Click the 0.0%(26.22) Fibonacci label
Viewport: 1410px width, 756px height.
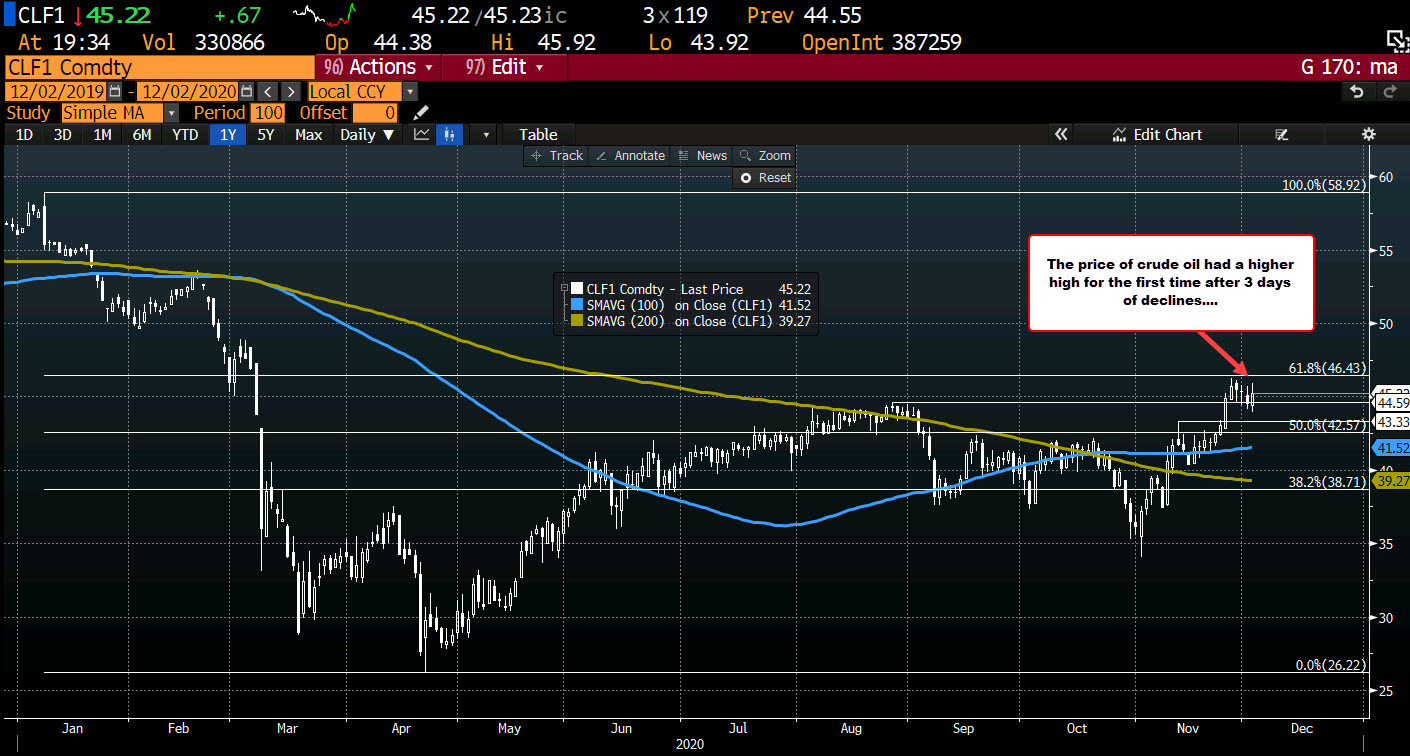(x=1330, y=665)
